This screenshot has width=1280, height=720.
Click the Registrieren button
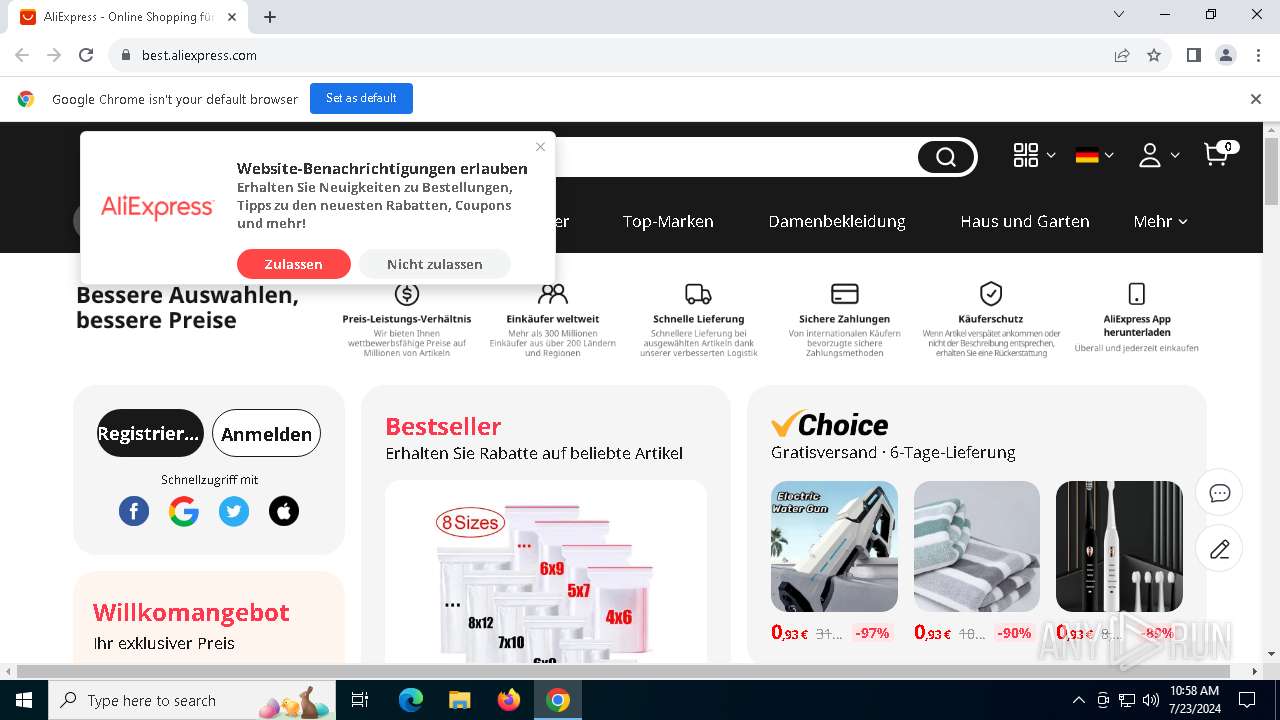150,434
